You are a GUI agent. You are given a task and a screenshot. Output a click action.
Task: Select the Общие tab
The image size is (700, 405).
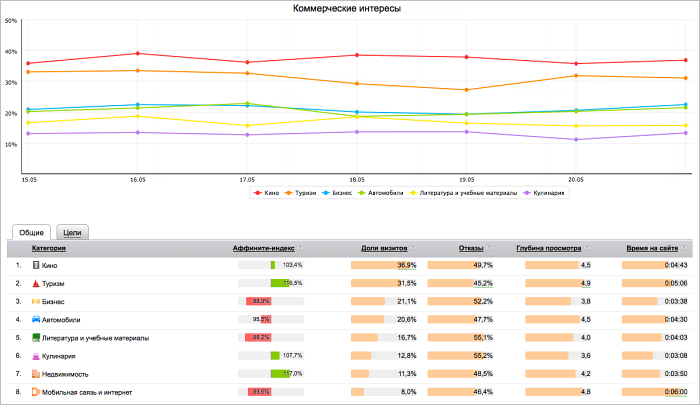tap(31, 230)
